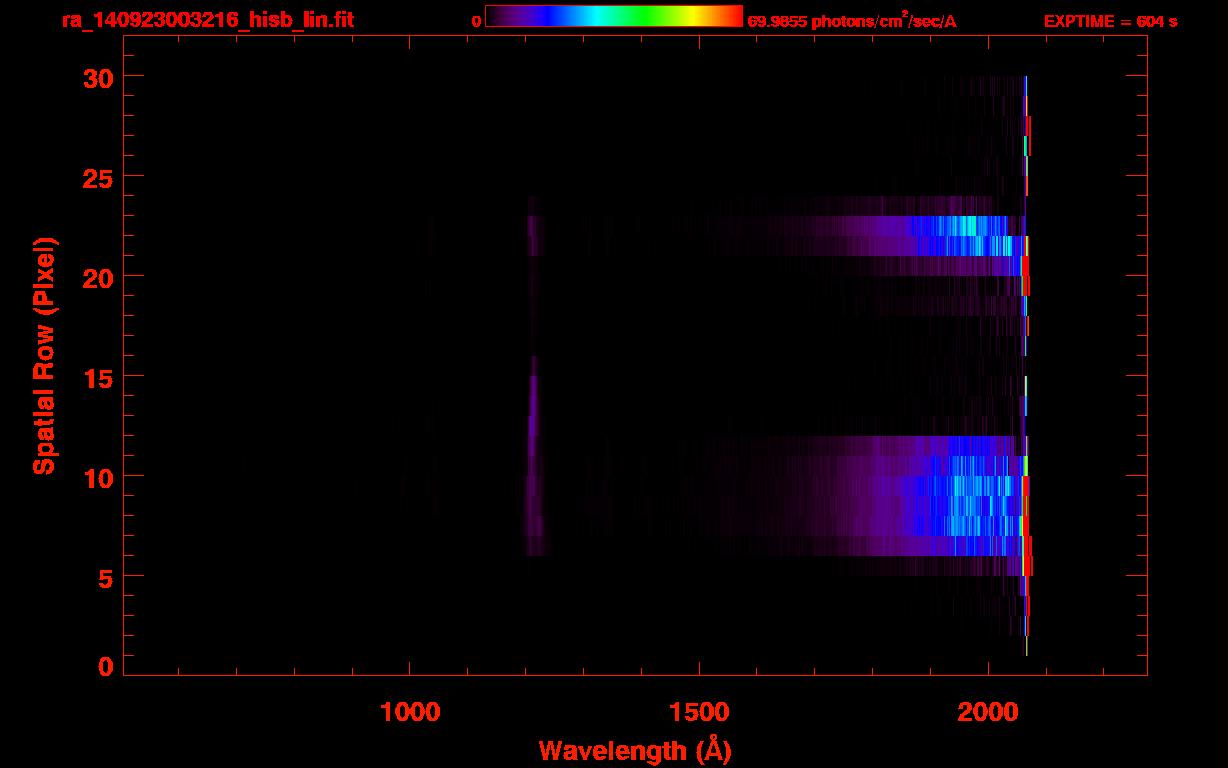Click the EXPTIME = 604 s text
1228x768 pixels.
(x=1110, y=21)
